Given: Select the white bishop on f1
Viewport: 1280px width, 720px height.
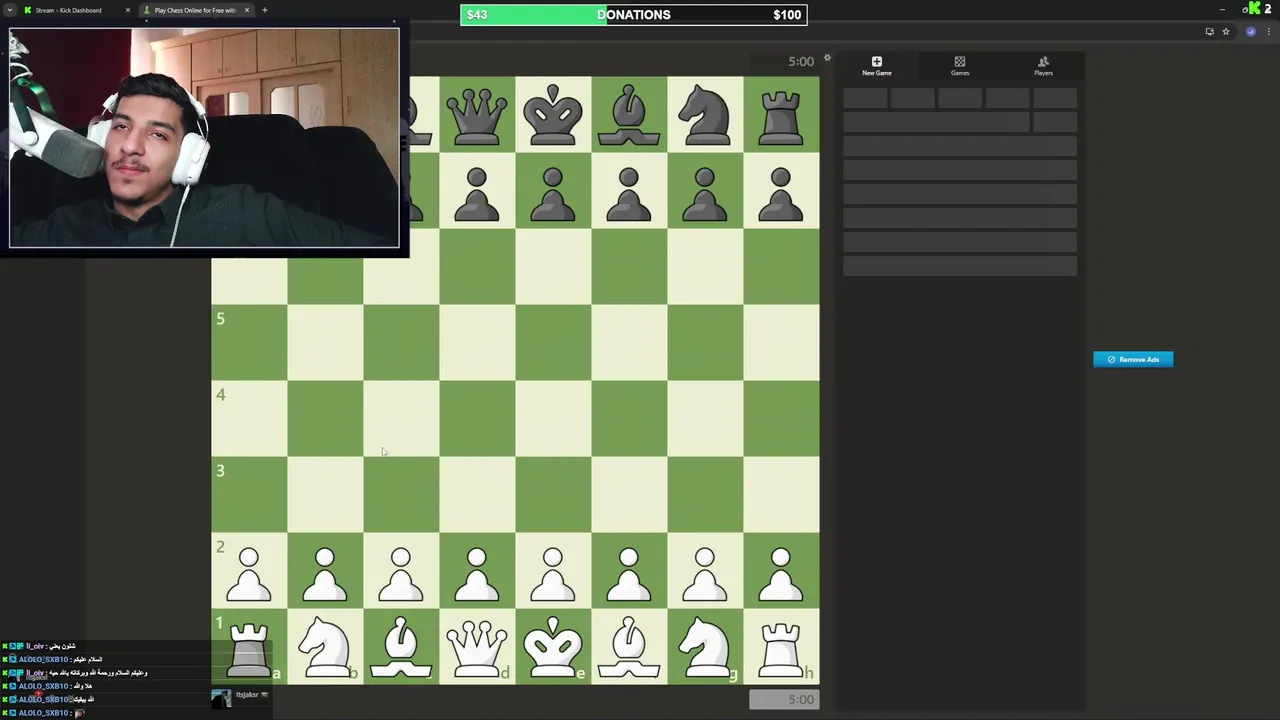Looking at the screenshot, I should [x=629, y=646].
